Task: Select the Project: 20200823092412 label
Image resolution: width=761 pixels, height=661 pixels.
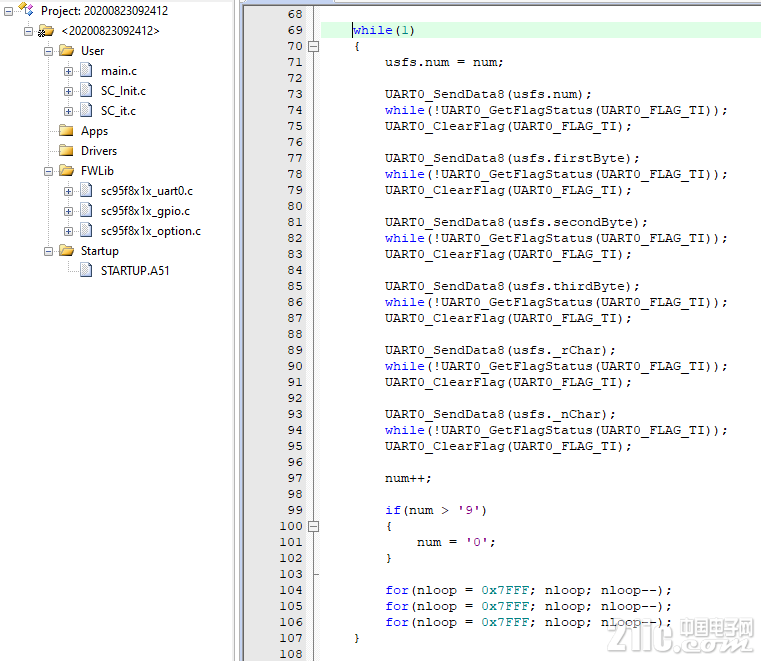Action: tap(104, 11)
